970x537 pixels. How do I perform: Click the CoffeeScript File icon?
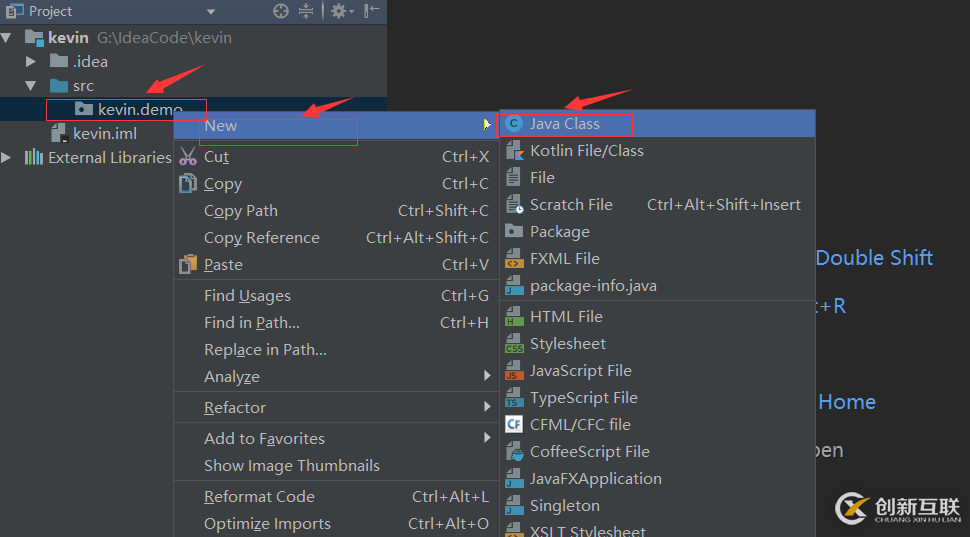(515, 452)
